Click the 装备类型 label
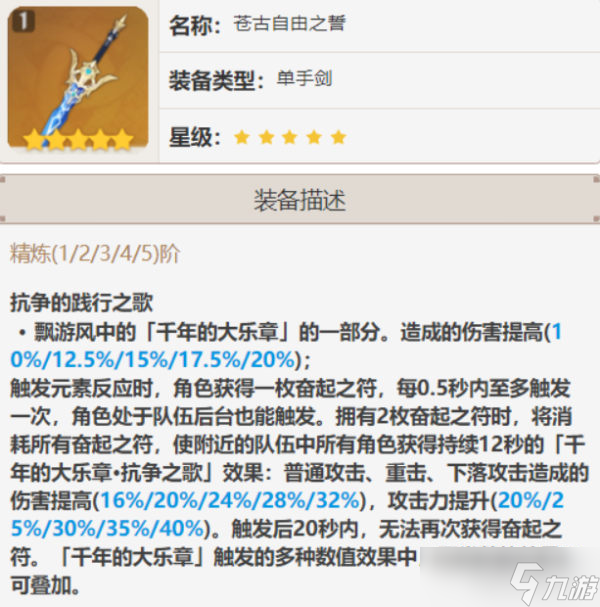 click(216, 81)
